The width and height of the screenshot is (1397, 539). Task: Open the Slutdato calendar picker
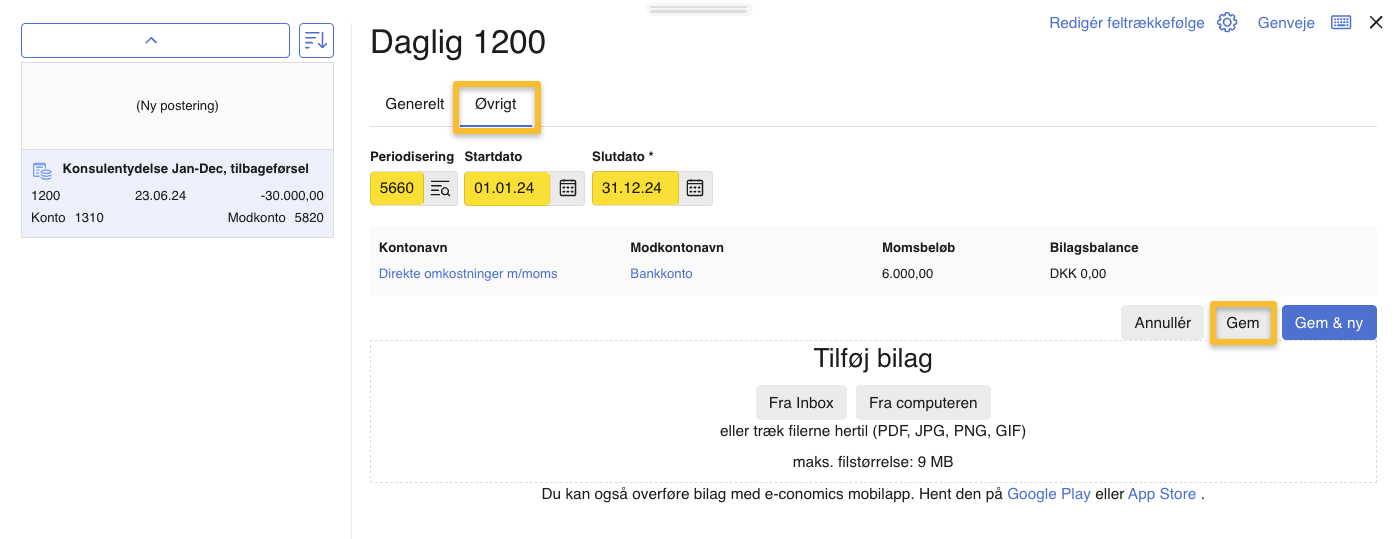[695, 188]
